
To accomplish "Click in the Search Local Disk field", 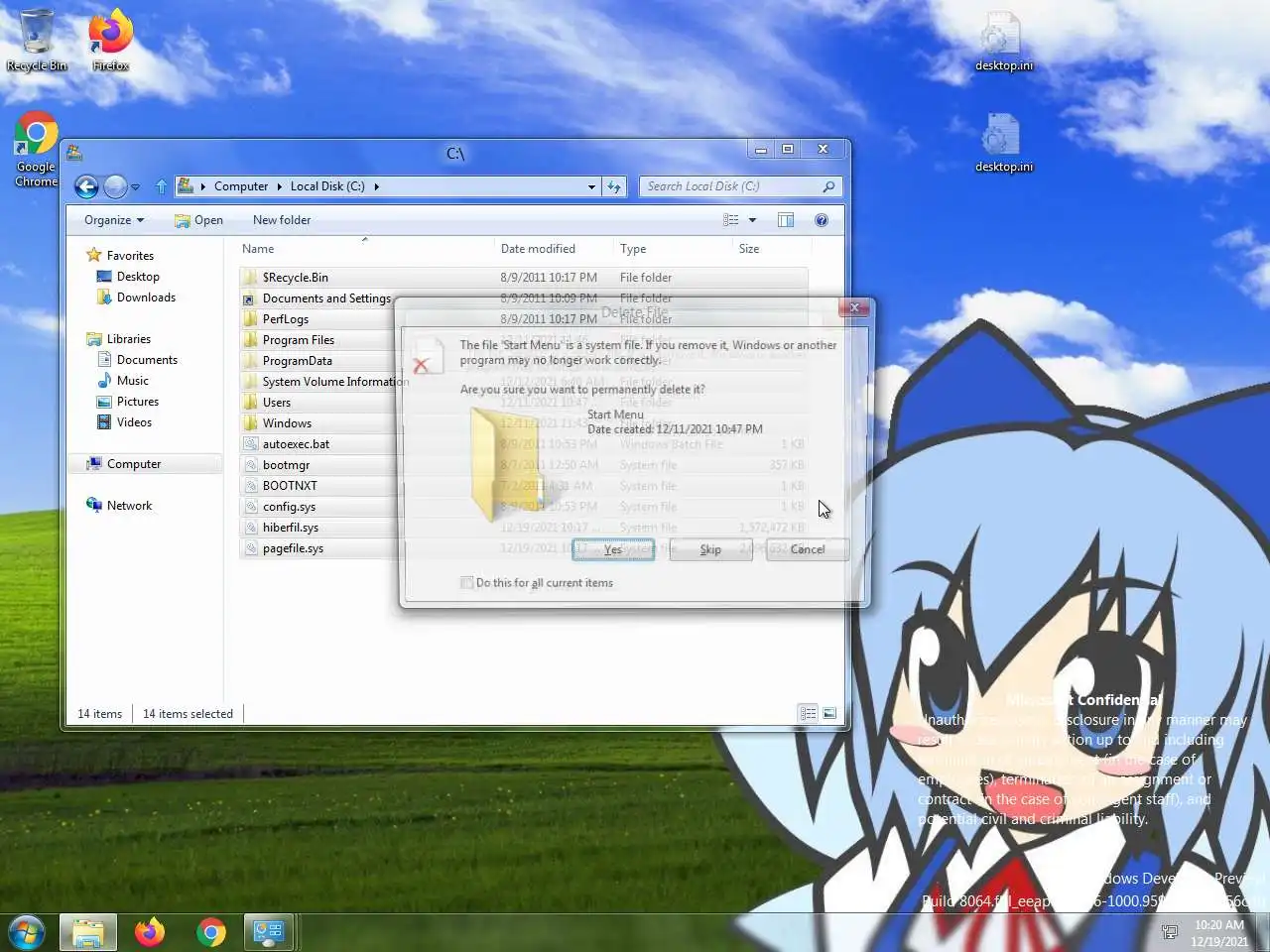I will [x=740, y=186].
